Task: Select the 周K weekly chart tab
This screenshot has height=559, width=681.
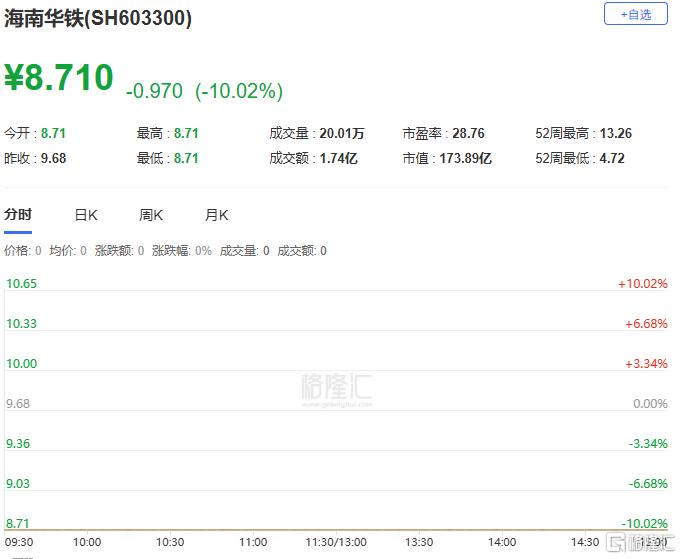Action: pyautogui.click(x=151, y=215)
